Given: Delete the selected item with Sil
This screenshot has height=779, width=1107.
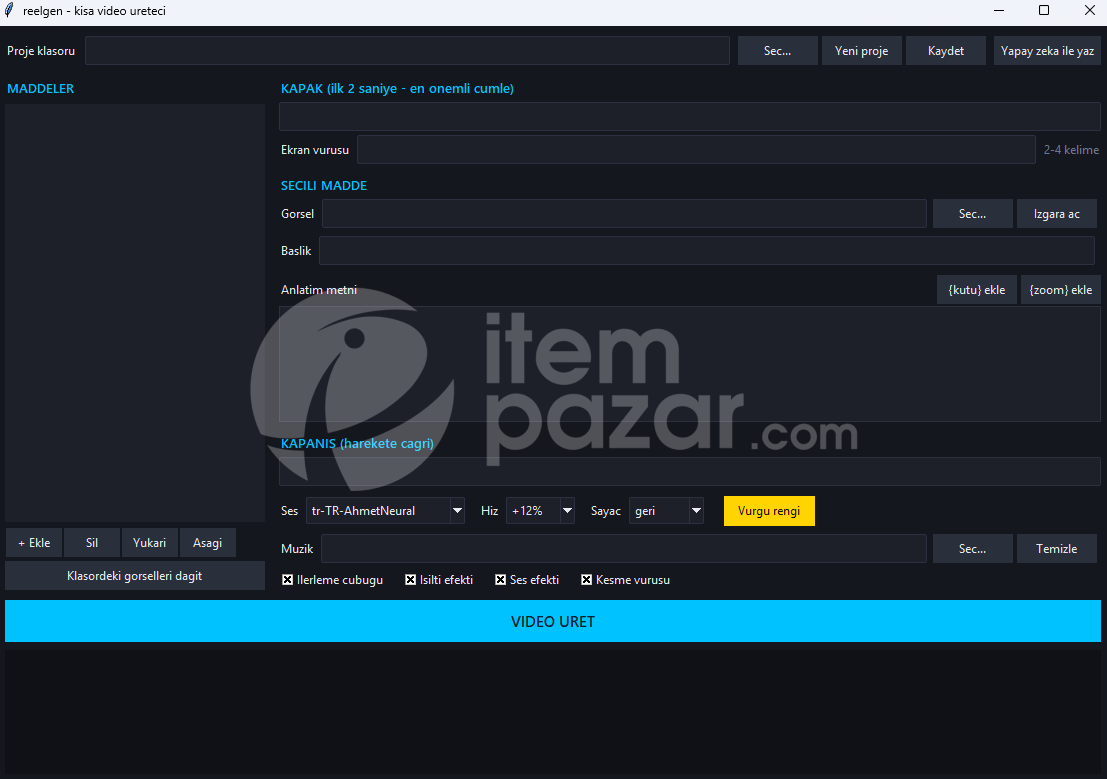Looking at the screenshot, I should pos(92,542).
